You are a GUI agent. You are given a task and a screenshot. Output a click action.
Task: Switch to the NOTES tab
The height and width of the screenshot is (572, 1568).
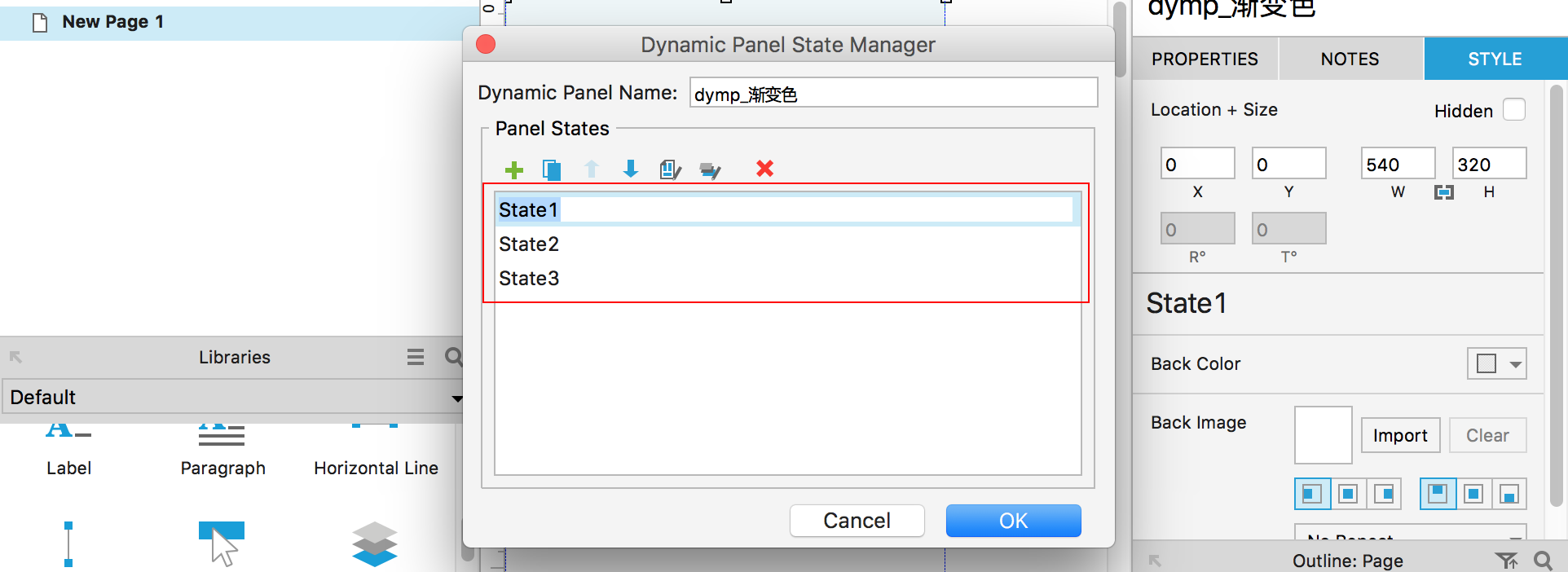pos(1350,59)
